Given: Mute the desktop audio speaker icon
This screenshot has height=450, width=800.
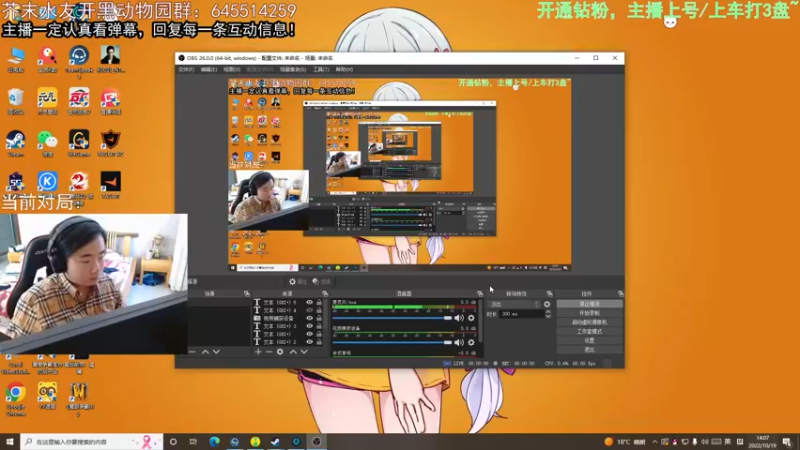Looking at the screenshot, I should pos(459,318).
